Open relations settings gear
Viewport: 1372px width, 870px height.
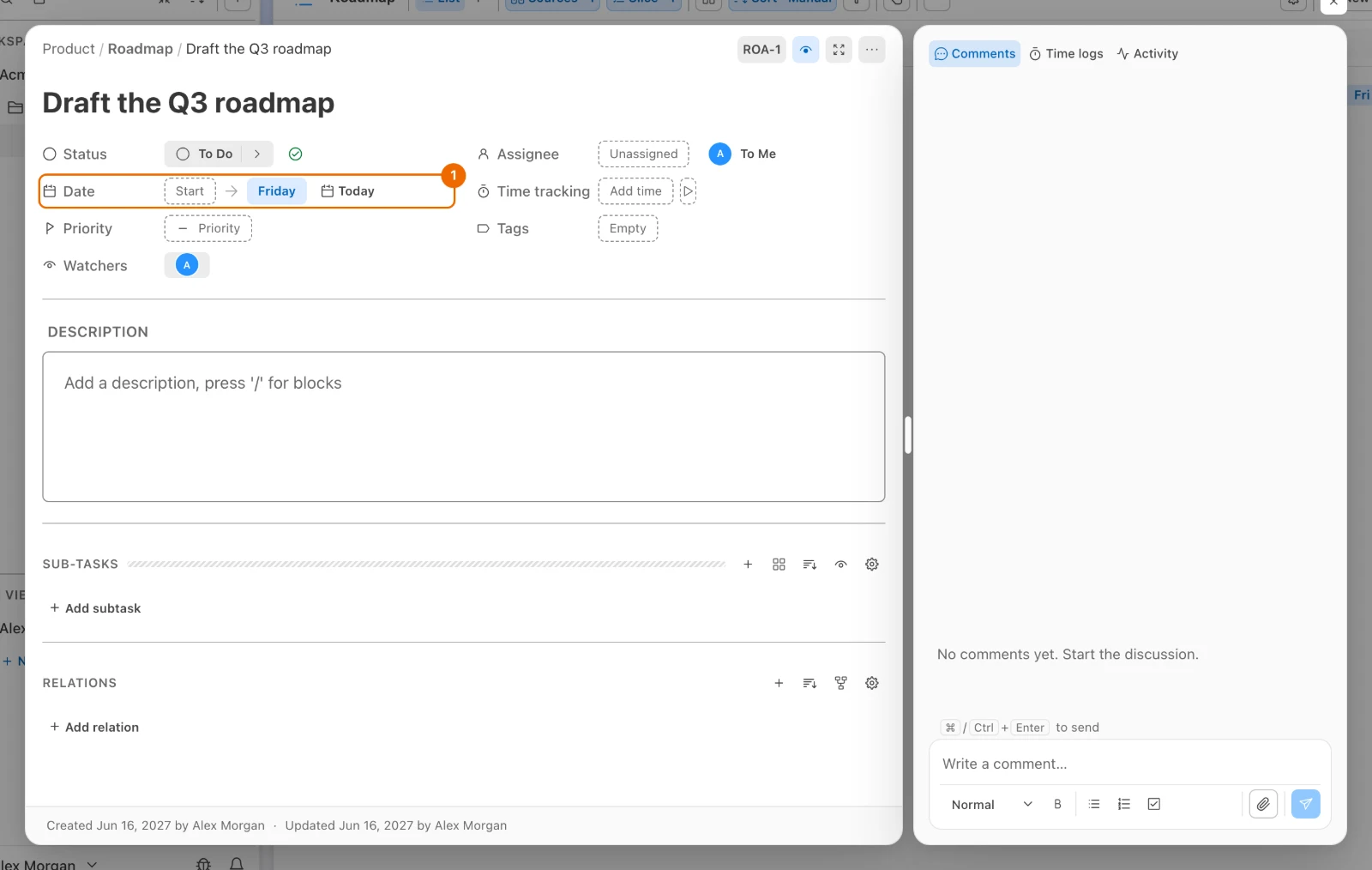[x=872, y=683]
